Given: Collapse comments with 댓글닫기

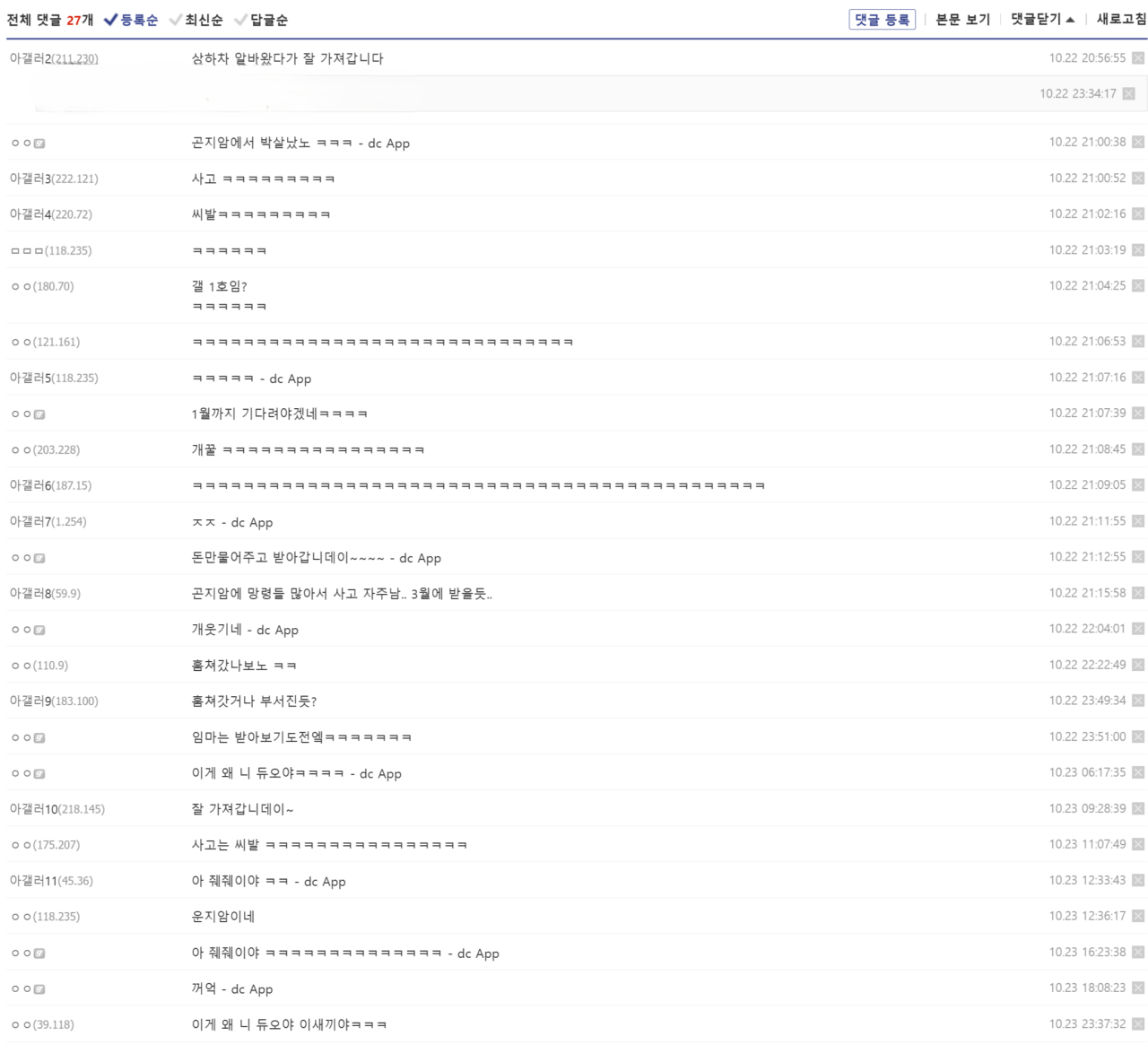Looking at the screenshot, I should [x=1042, y=19].
